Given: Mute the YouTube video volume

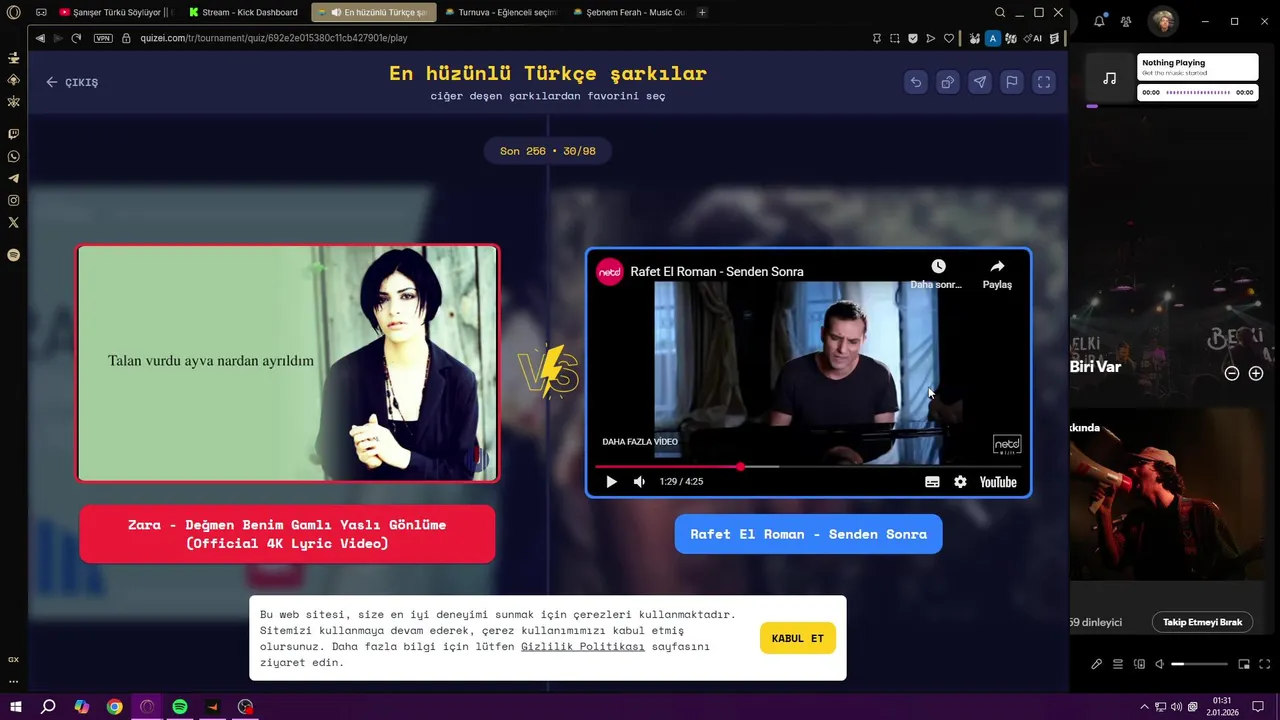Looking at the screenshot, I should pos(639,482).
